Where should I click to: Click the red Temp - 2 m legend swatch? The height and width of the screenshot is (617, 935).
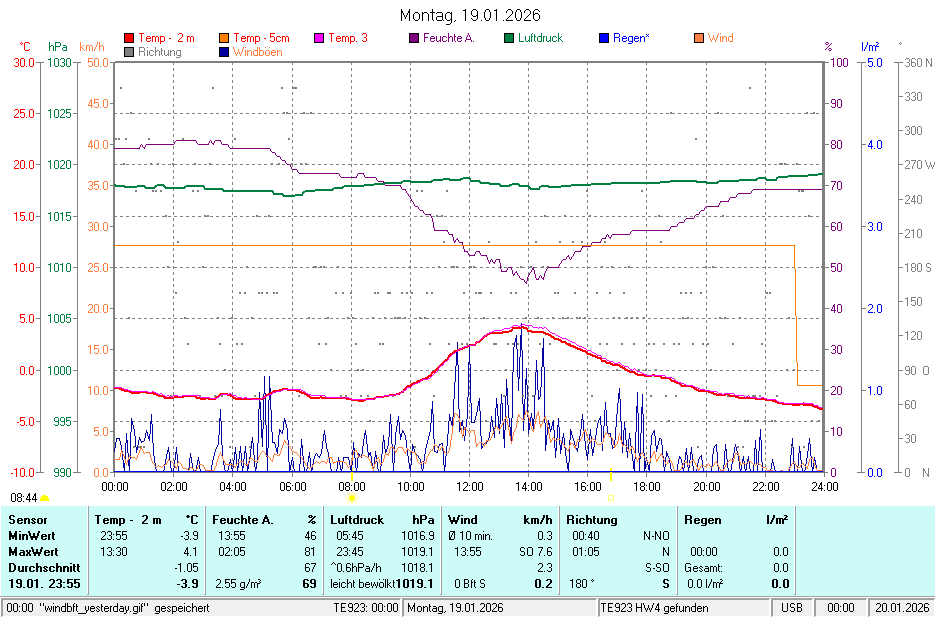pyautogui.click(x=129, y=38)
